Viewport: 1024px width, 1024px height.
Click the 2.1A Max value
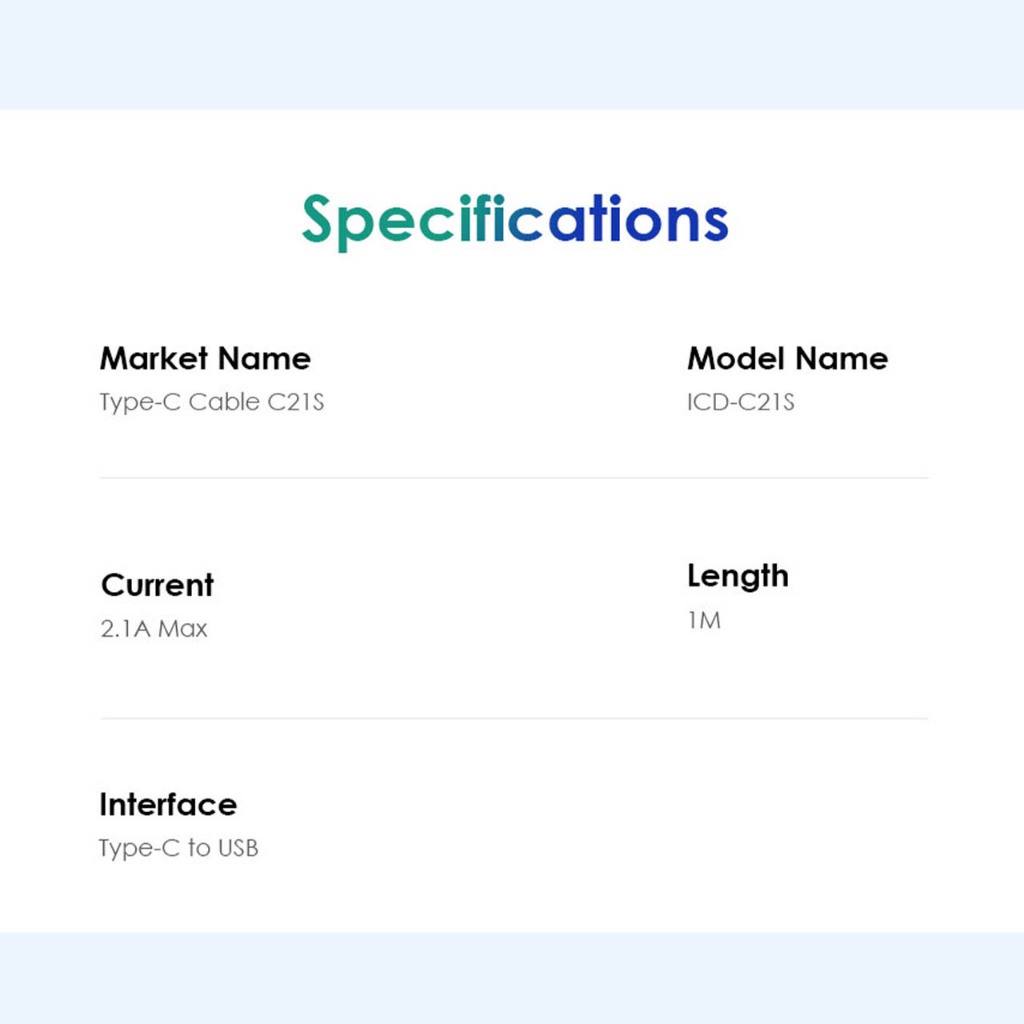click(x=154, y=629)
